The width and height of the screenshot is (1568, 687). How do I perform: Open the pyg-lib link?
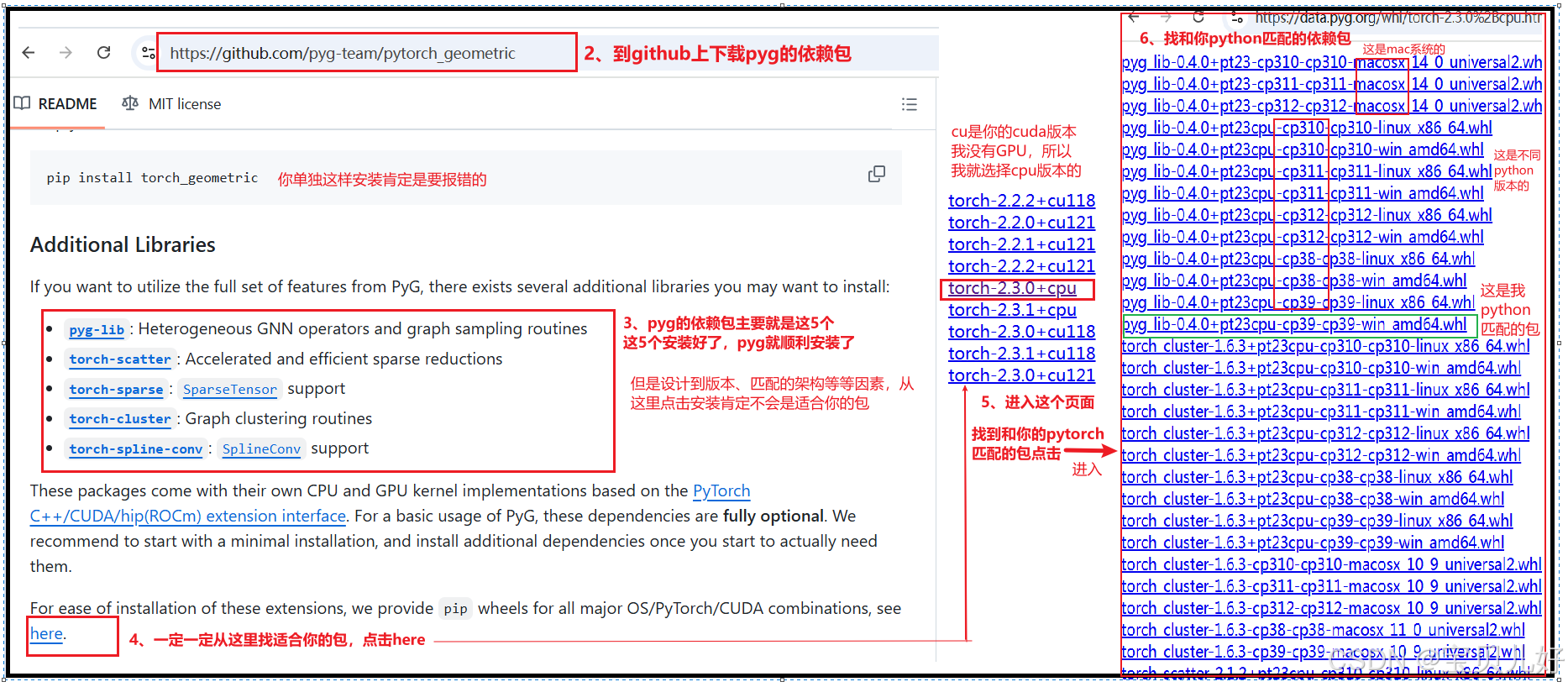tap(97, 330)
